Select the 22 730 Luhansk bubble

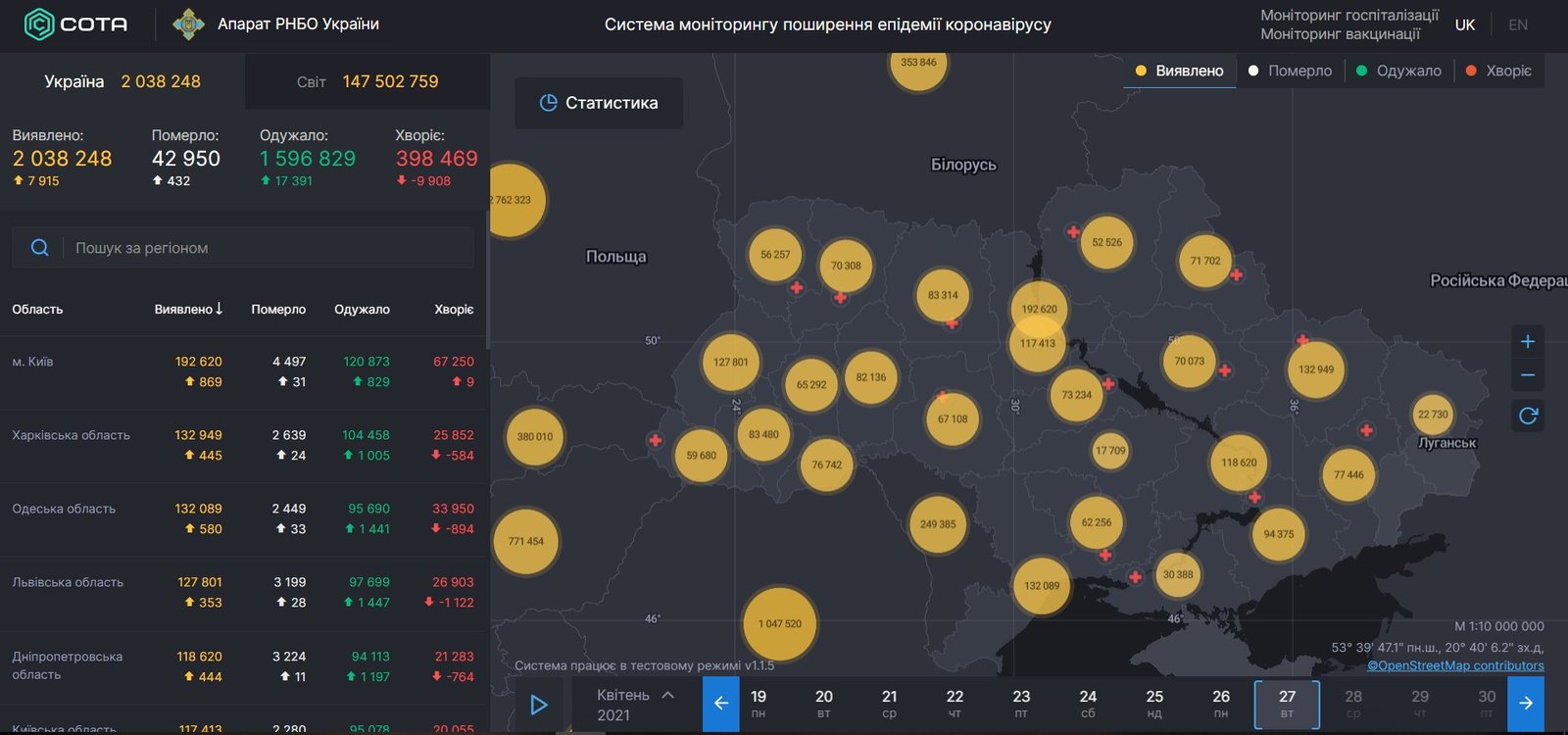[1432, 415]
